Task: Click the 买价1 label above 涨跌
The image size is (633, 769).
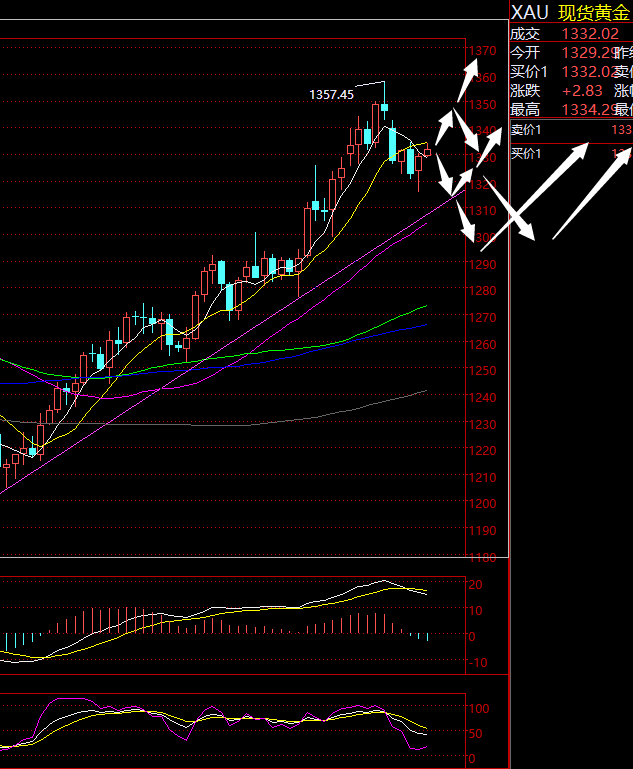Action: (529, 72)
